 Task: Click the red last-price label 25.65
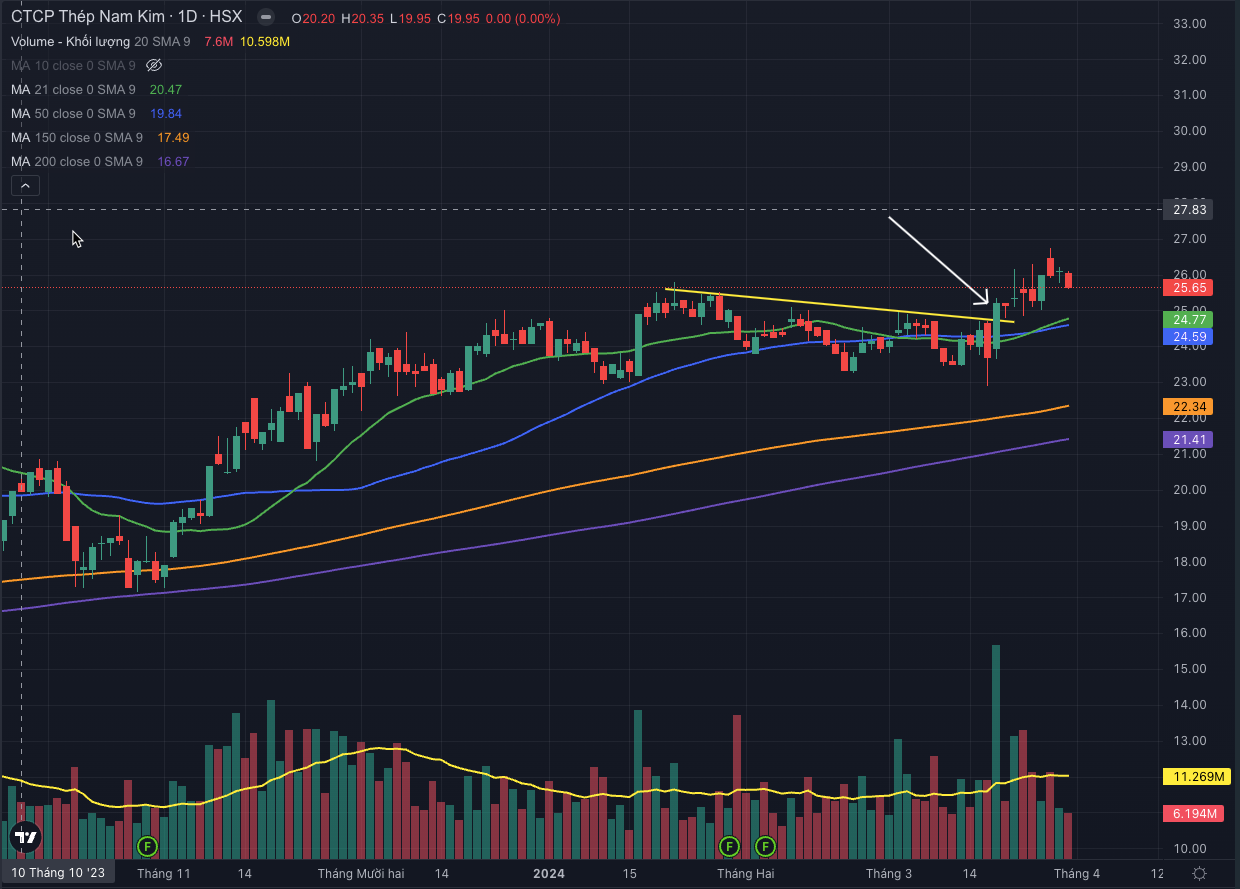pyautogui.click(x=1189, y=287)
